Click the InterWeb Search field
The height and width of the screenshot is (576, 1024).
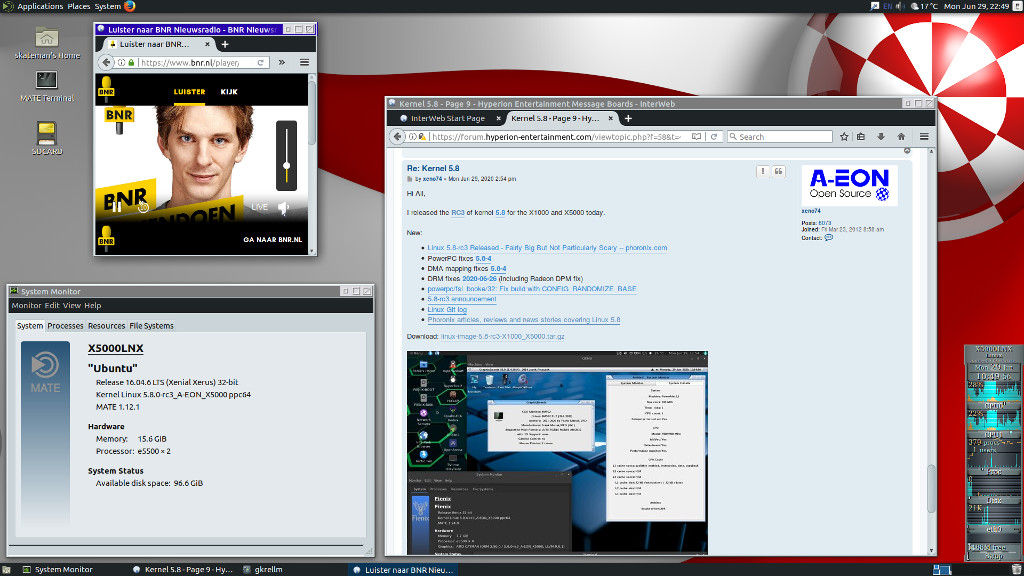[780, 136]
